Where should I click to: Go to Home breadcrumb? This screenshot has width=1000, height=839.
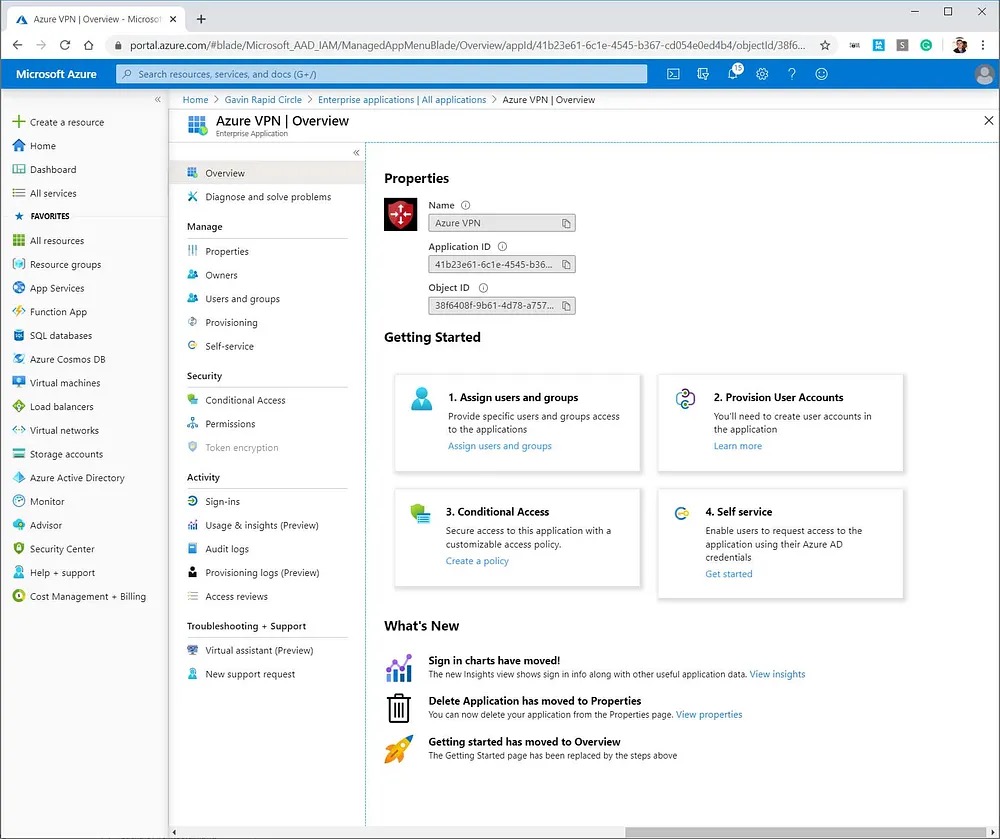(195, 99)
